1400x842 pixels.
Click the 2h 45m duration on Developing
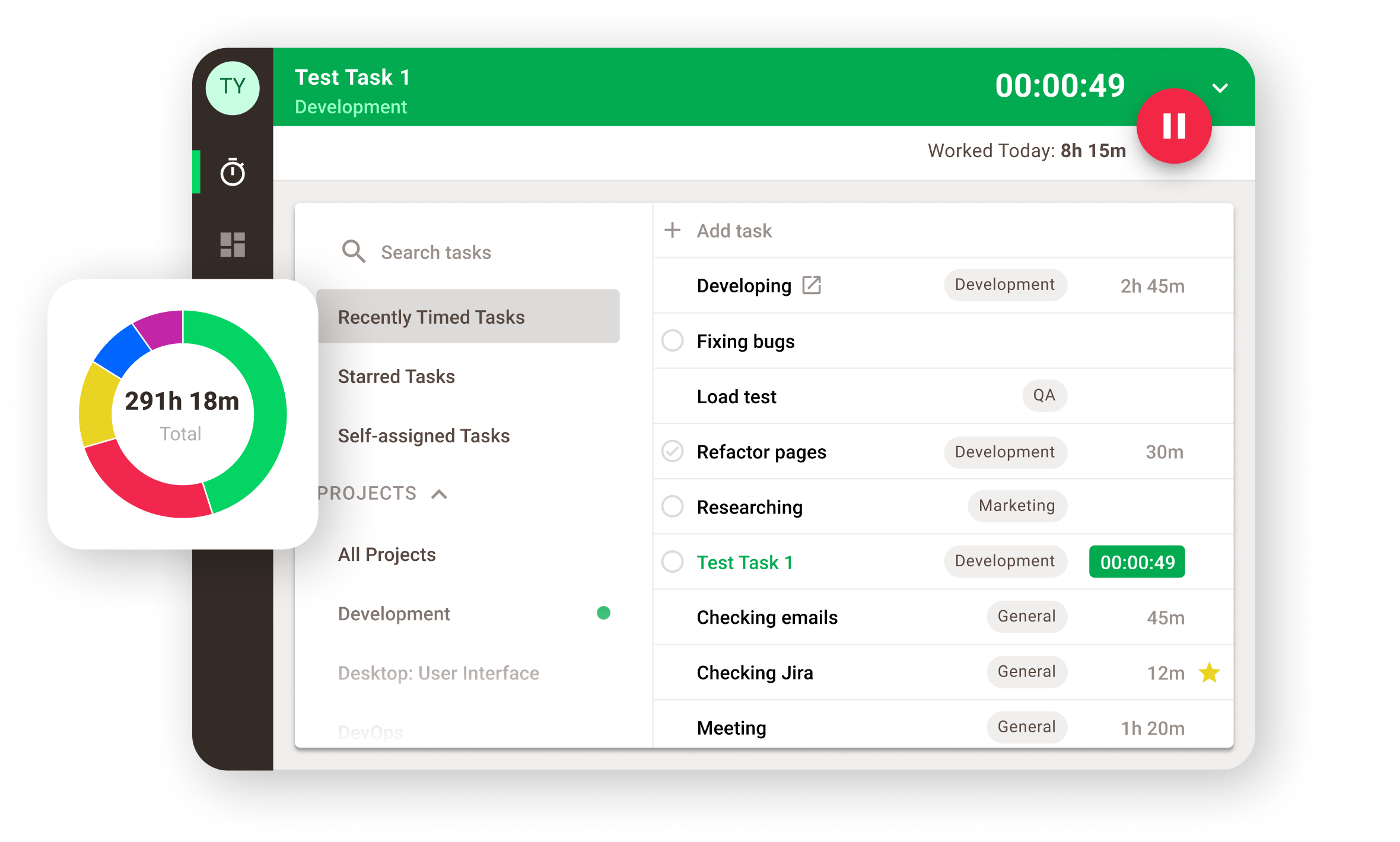coord(1152,286)
